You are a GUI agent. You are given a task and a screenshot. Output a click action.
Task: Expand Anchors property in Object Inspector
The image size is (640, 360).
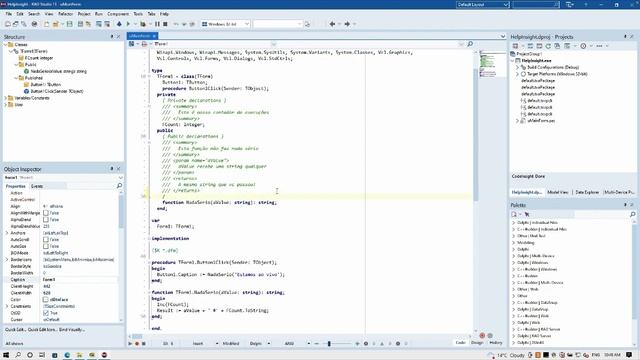pyautogui.click(x=7, y=233)
